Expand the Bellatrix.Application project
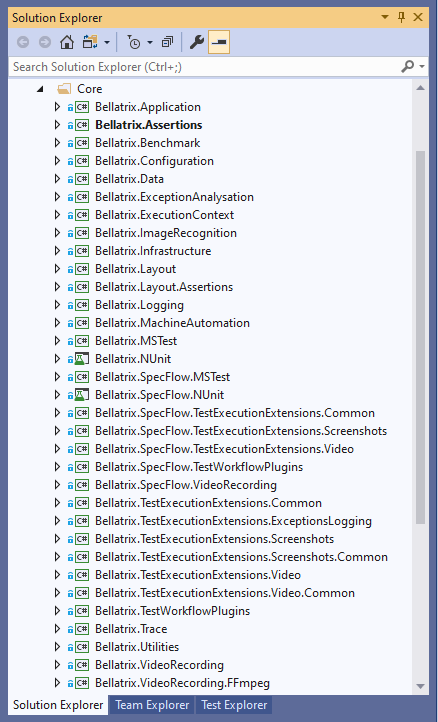This screenshot has height=722, width=438. 57,107
